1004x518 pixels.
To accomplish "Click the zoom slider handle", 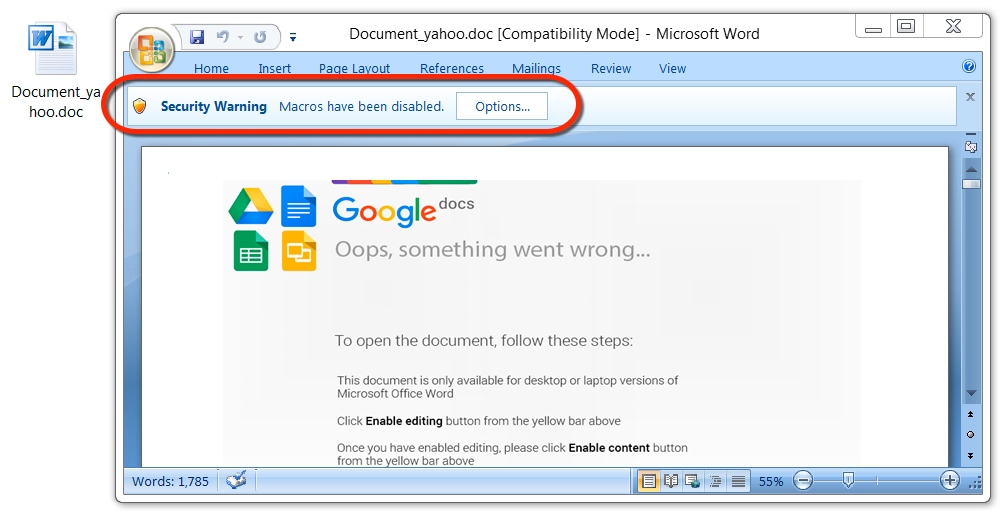I will (848, 480).
